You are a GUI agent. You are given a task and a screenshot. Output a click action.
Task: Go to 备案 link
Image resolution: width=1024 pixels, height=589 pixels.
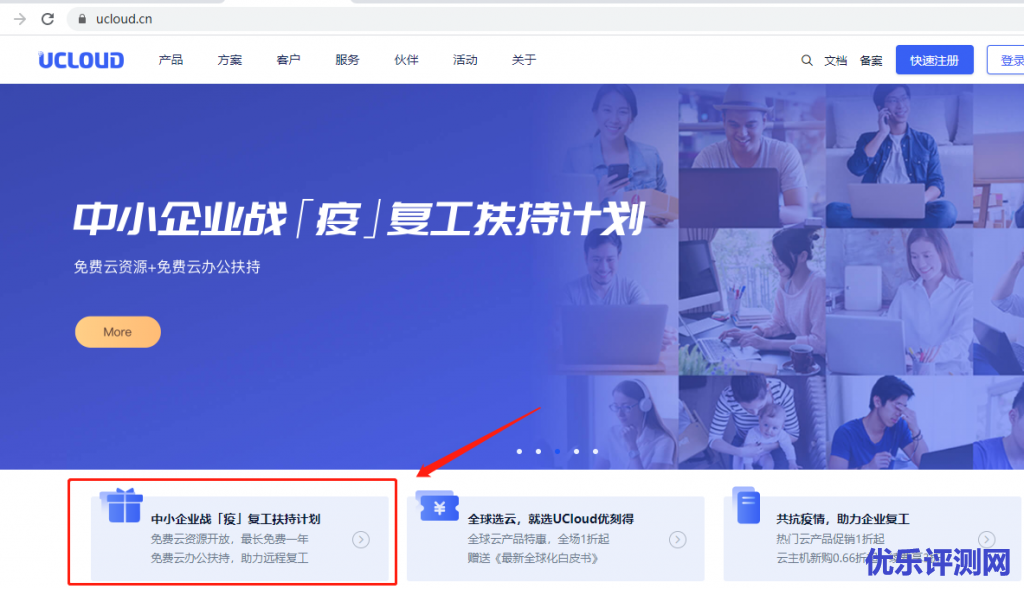click(871, 61)
